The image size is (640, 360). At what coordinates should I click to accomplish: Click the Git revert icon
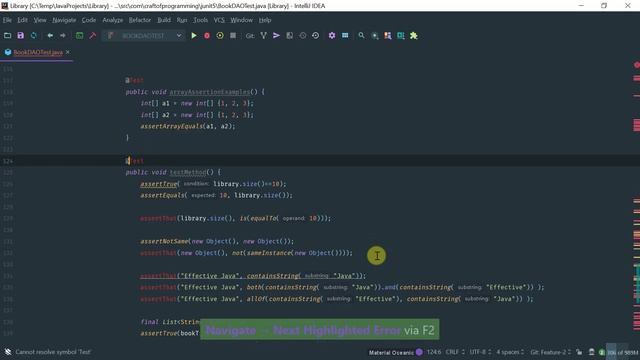coord(316,36)
